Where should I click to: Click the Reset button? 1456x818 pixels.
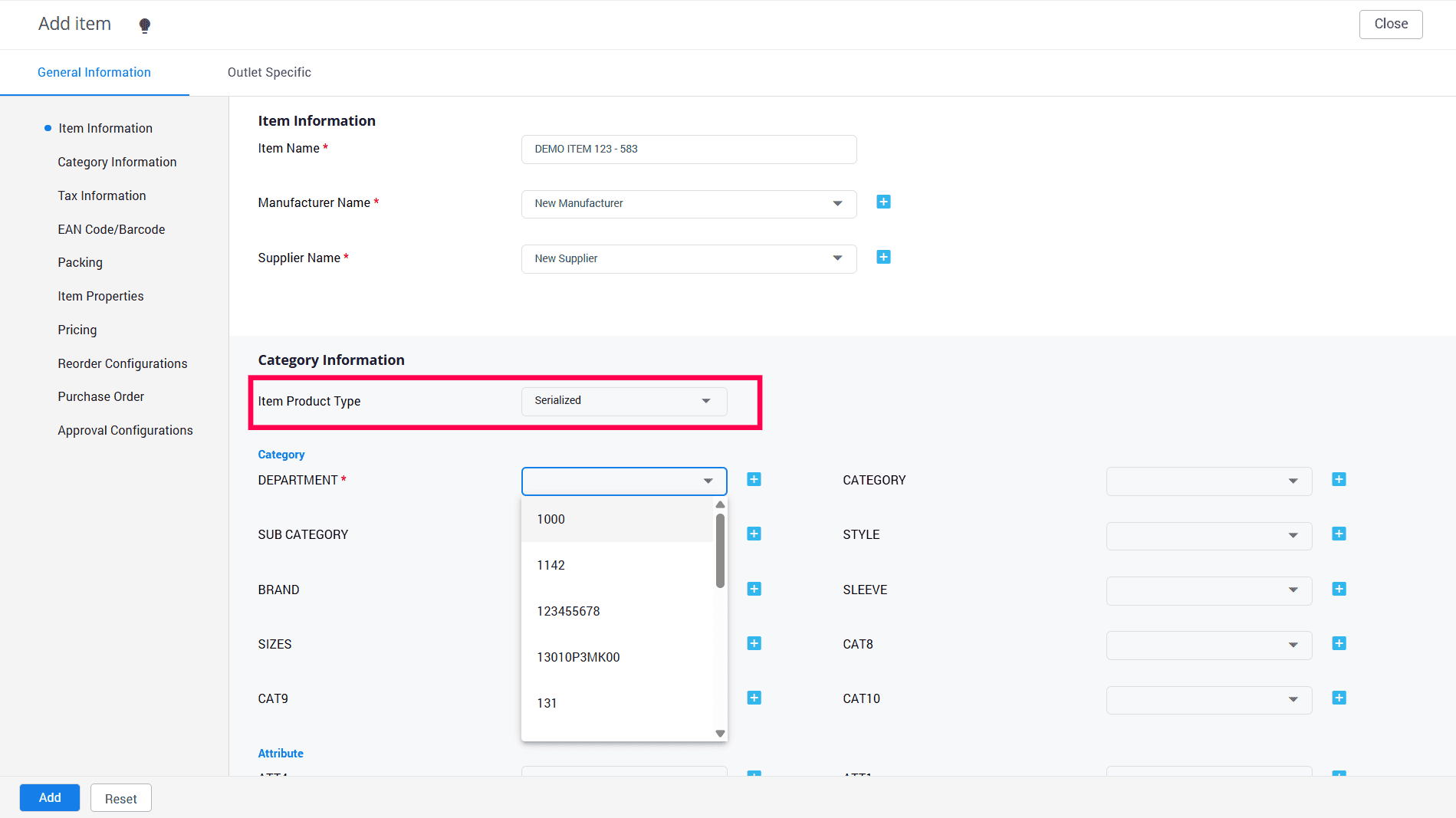click(120, 798)
